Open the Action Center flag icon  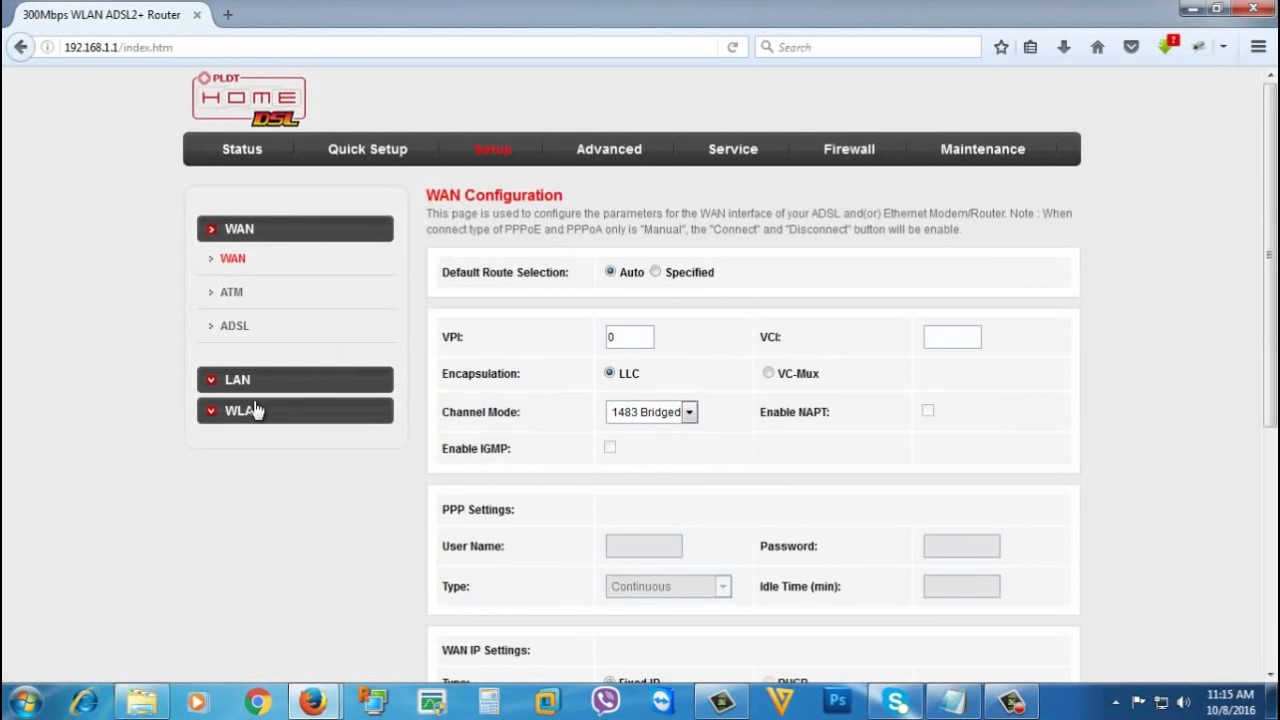click(1138, 702)
